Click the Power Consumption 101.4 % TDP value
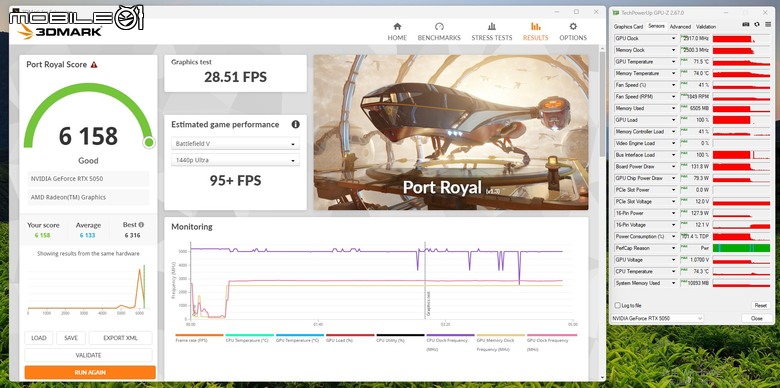Image resolution: width=780 pixels, height=388 pixels. 695,236
